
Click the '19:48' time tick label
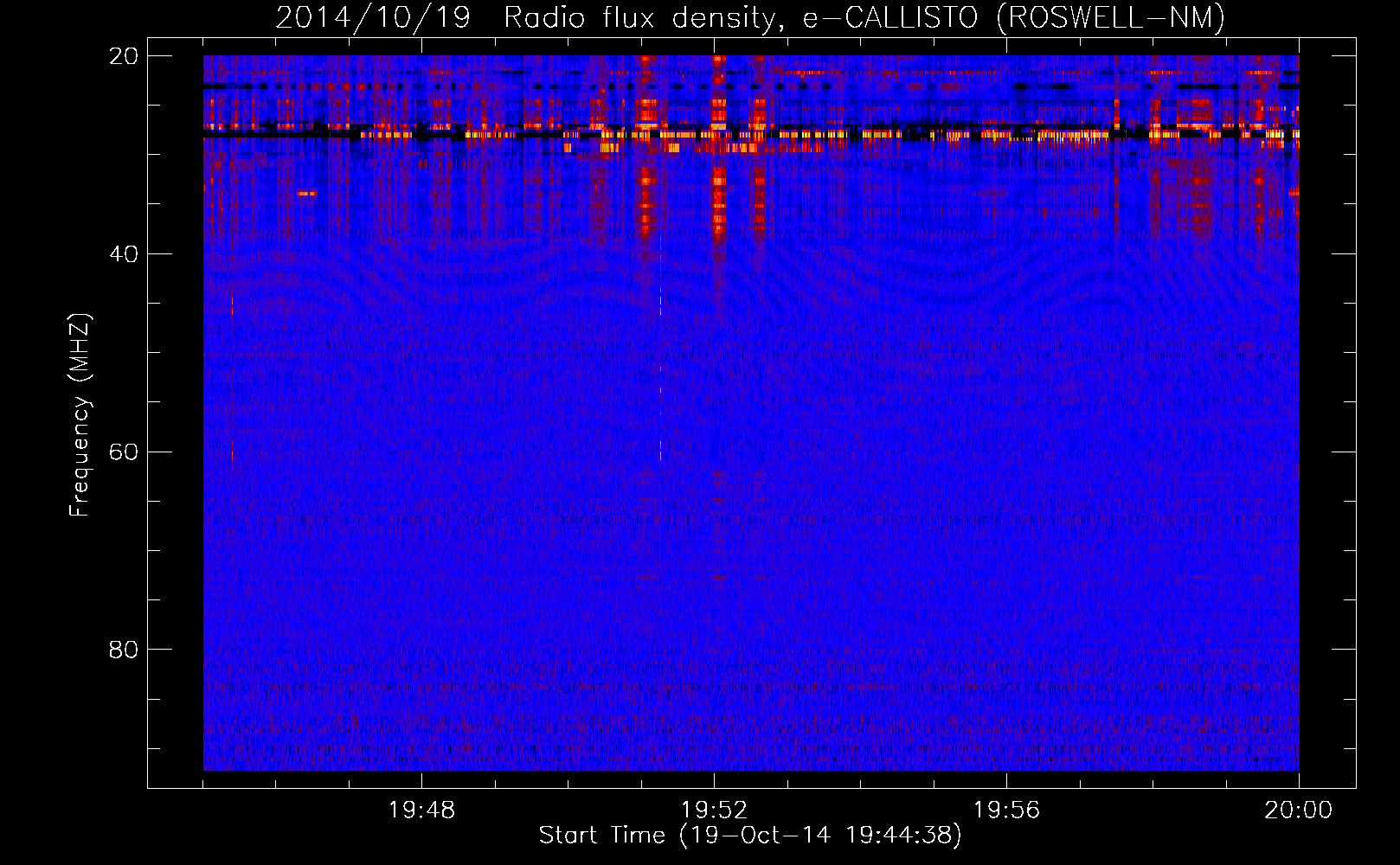pyautogui.click(x=421, y=811)
